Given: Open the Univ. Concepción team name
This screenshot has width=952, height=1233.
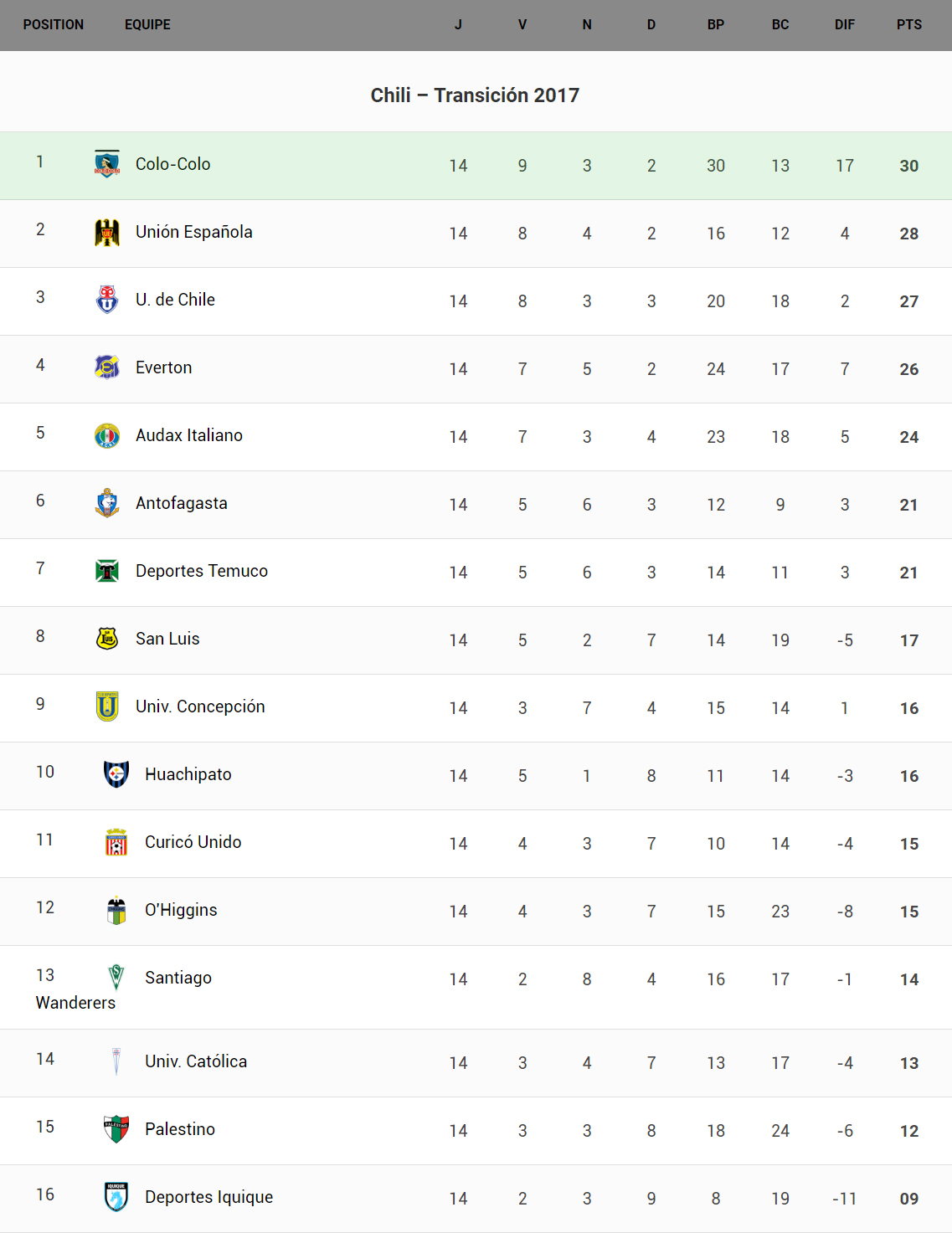Looking at the screenshot, I should click(x=200, y=706).
